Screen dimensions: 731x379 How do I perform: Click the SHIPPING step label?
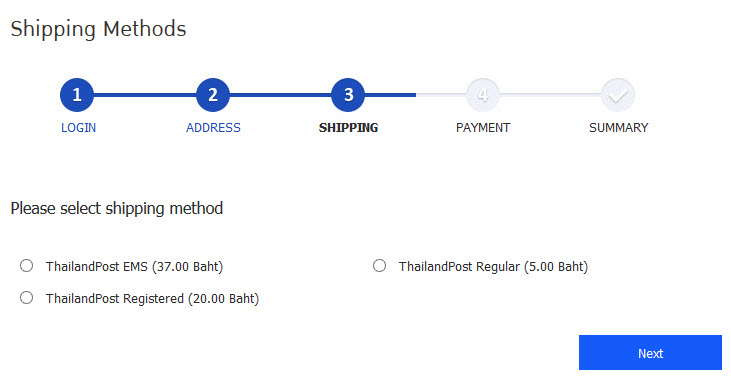348,128
